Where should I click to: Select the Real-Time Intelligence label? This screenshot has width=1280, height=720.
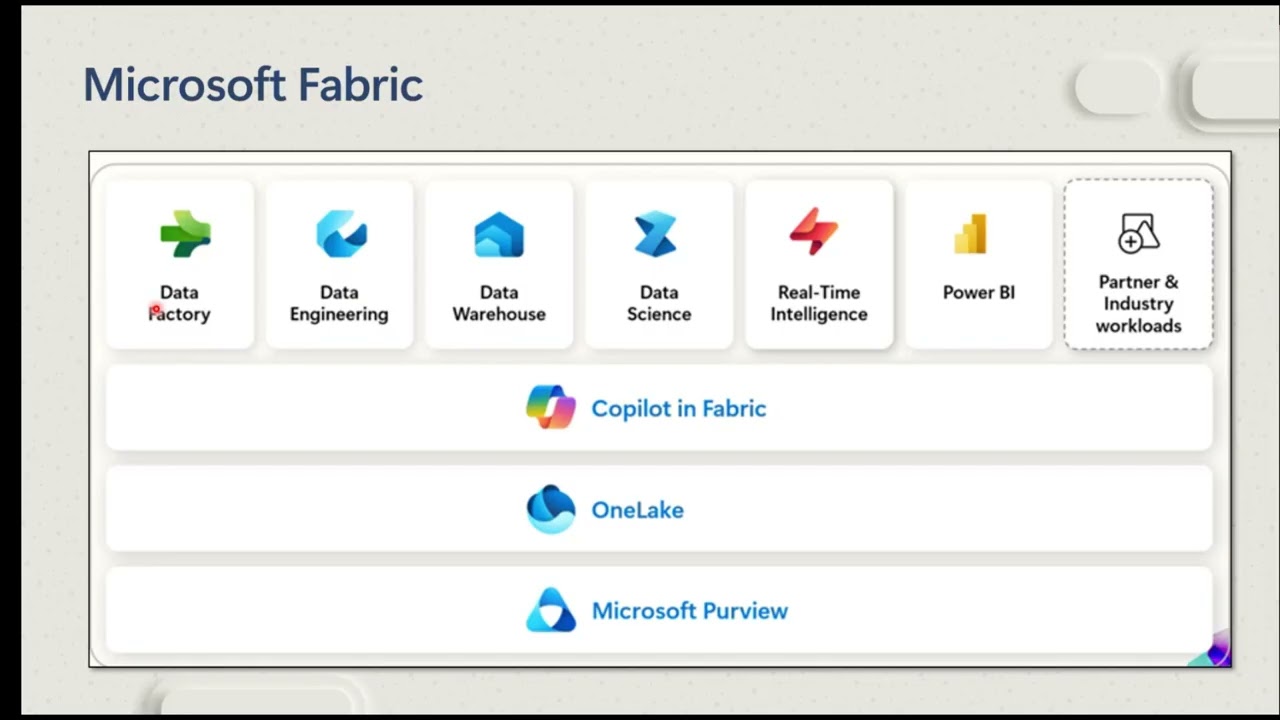point(819,303)
